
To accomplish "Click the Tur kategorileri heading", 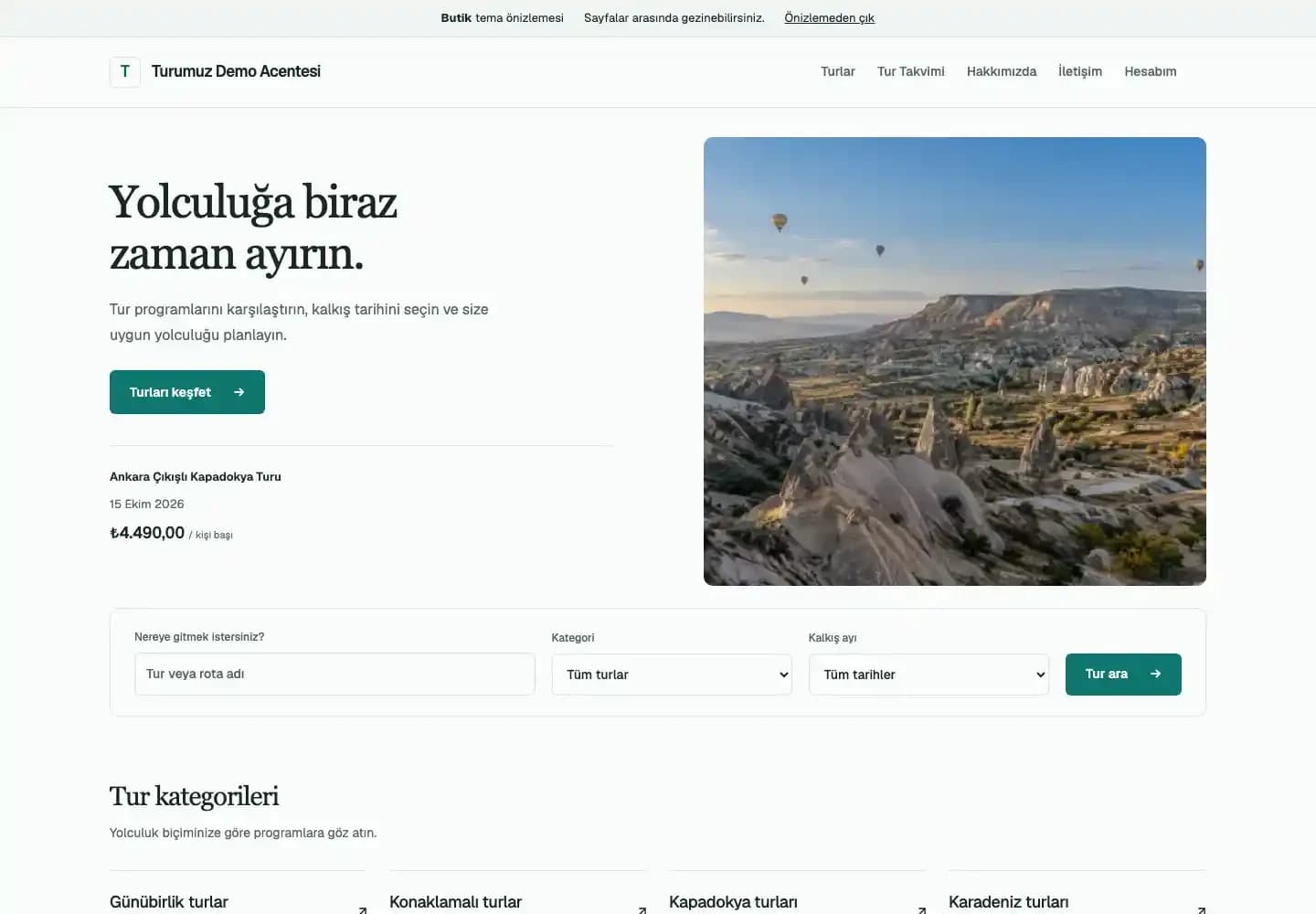I will (195, 796).
